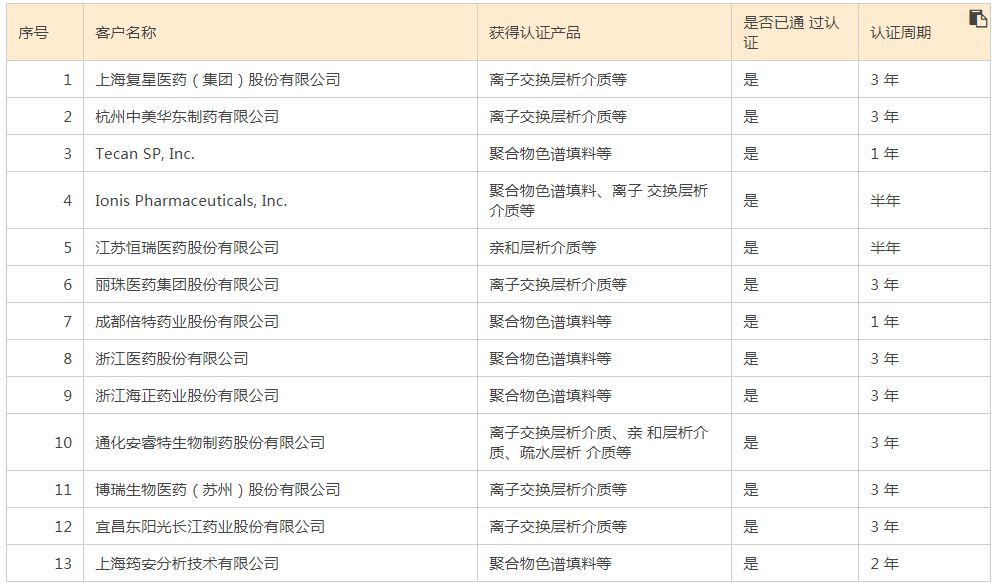Select the Tecan SP, Inc. cell
Image resolution: width=995 pixels, height=587 pixels.
pos(145,154)
